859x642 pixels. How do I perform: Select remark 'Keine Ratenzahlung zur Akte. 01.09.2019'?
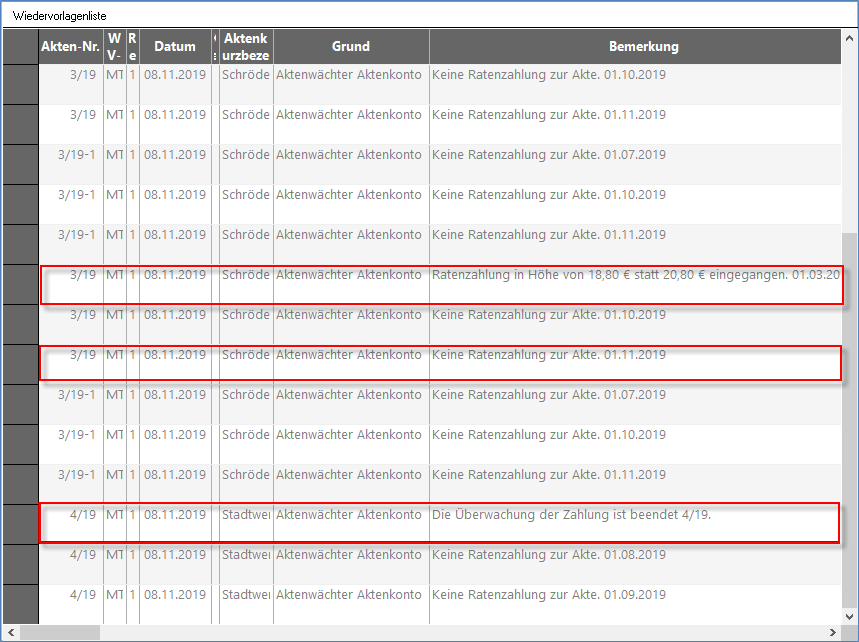pyautogui.click(x=548, y=595)
